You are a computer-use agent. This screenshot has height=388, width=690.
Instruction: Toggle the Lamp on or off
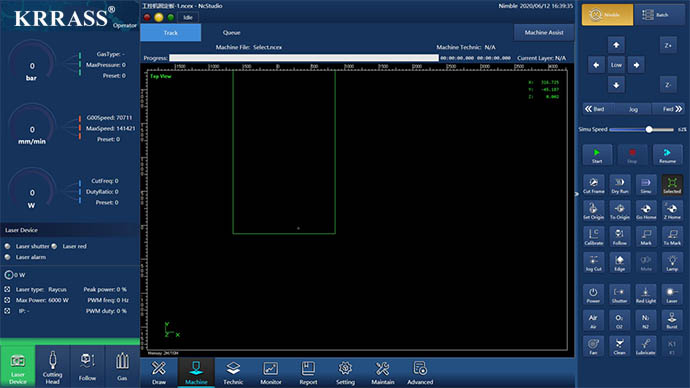point(672,263)
